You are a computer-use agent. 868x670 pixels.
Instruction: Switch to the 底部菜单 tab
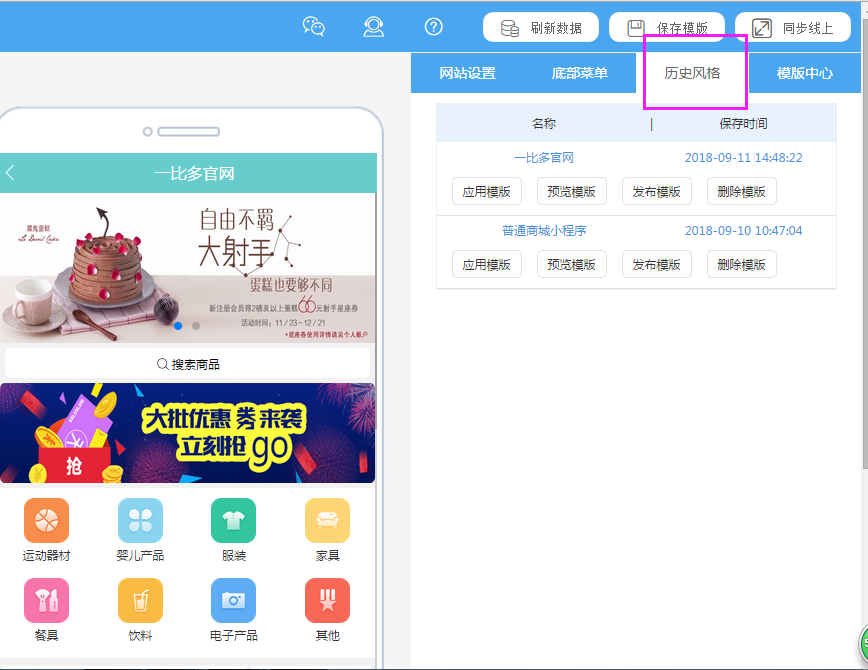pos(580,73)
